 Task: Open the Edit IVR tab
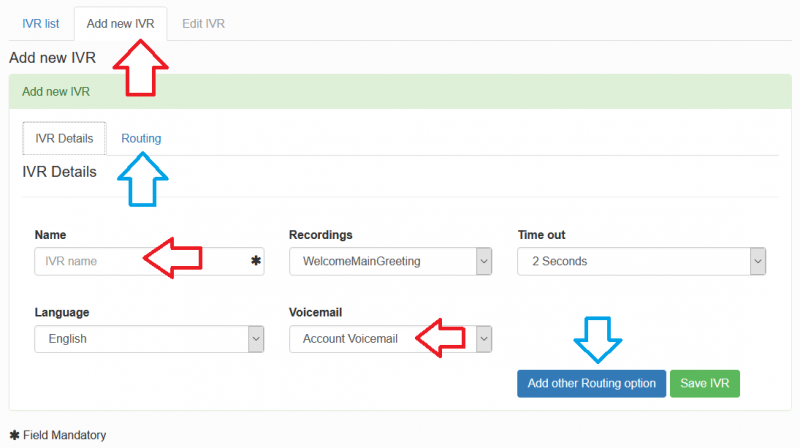[204, 23]
